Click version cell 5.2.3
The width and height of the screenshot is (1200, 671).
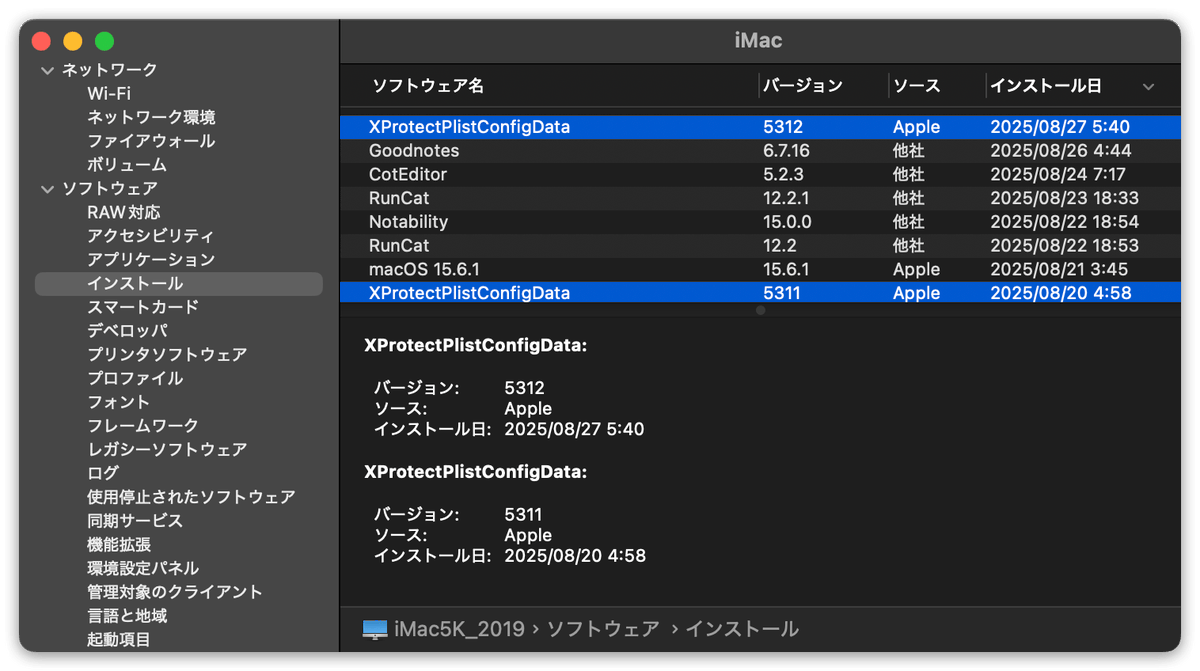tap(783, 175)
